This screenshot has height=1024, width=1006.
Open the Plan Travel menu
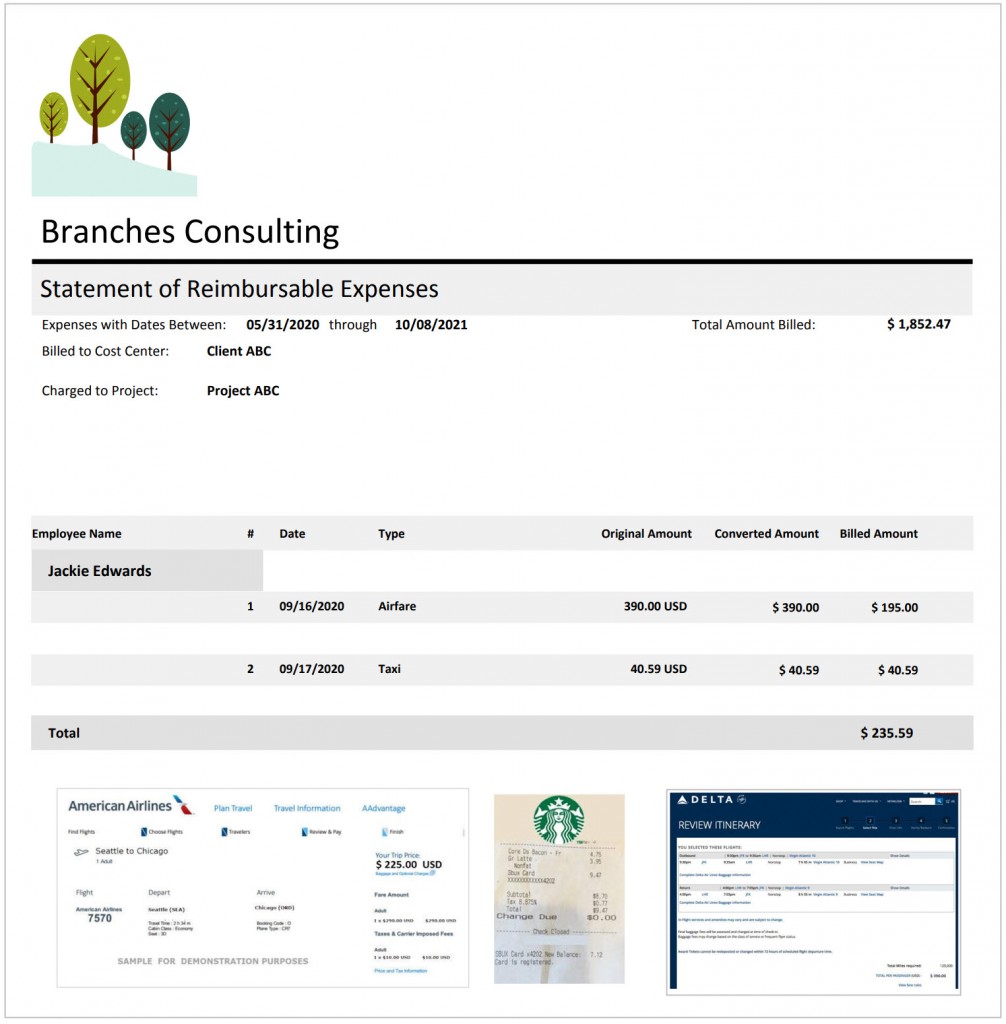point(233,807)
